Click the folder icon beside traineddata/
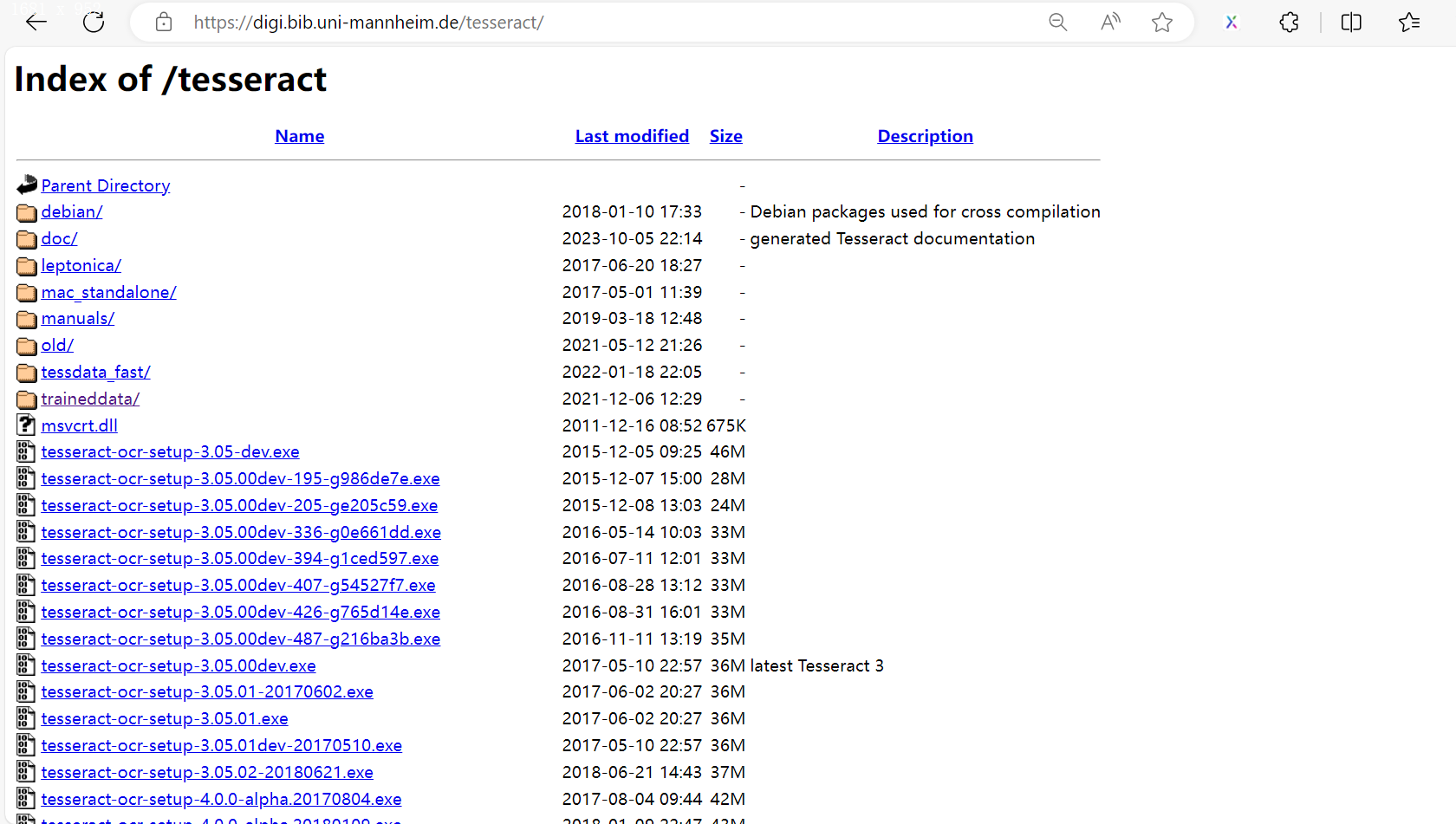This screenshot has width=1456, height=824. (x=27, y=399)
